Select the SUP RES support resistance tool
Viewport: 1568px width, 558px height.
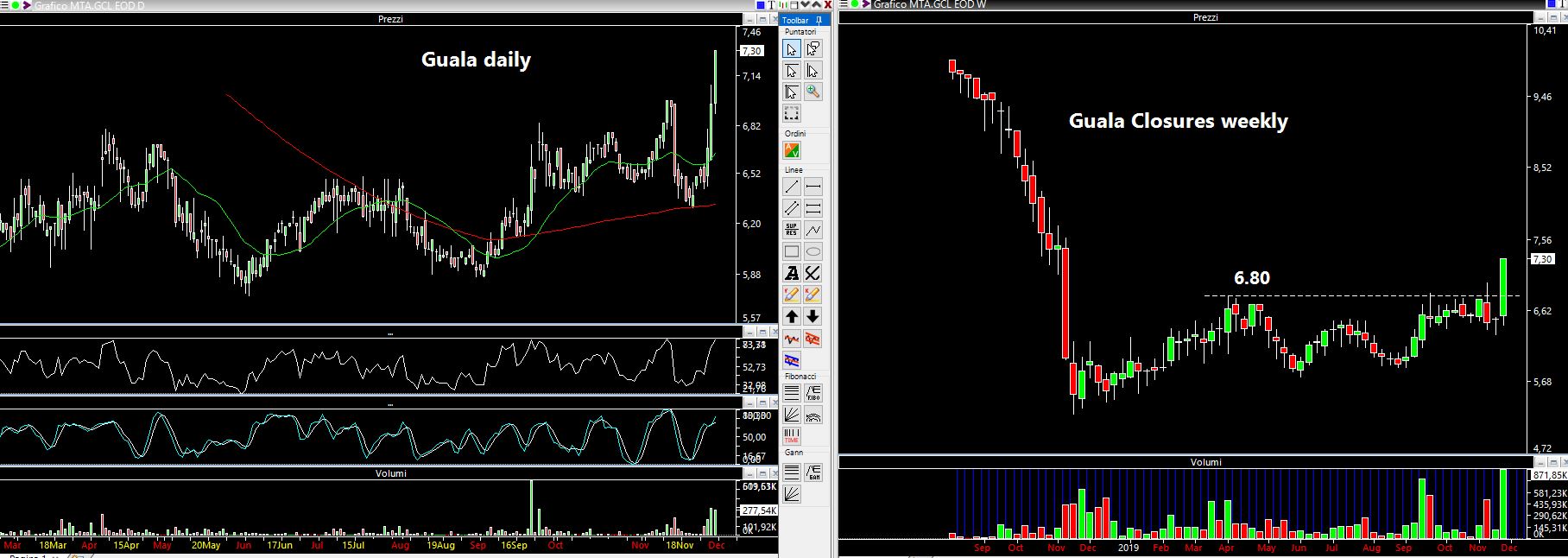(792, 230)
